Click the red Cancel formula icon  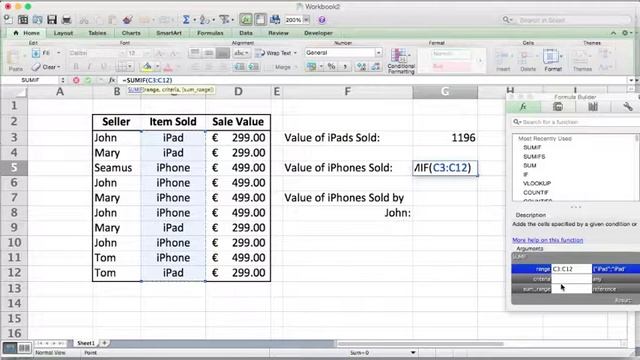coord(76,80)
